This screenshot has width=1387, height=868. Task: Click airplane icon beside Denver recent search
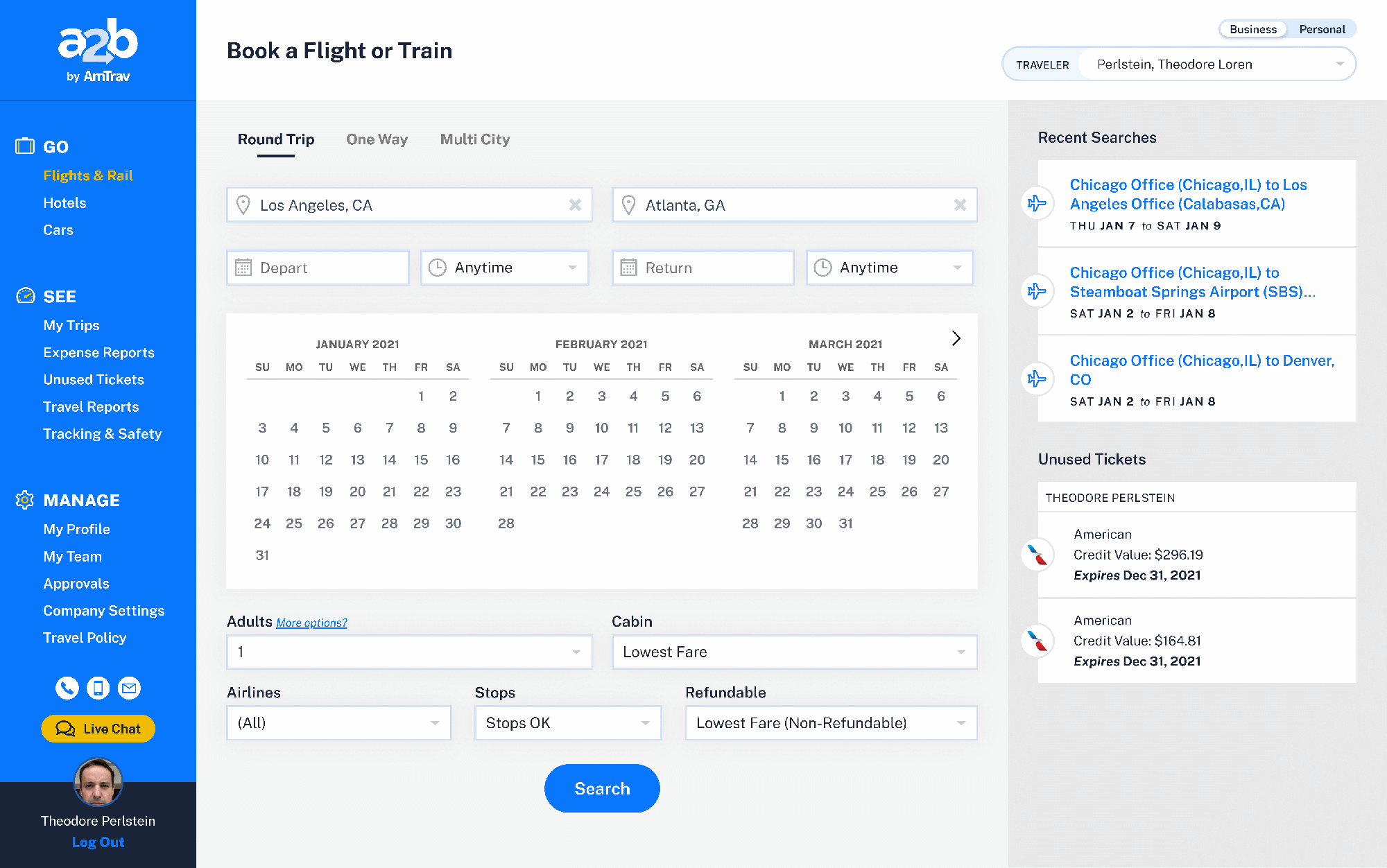coord(1037,379)
